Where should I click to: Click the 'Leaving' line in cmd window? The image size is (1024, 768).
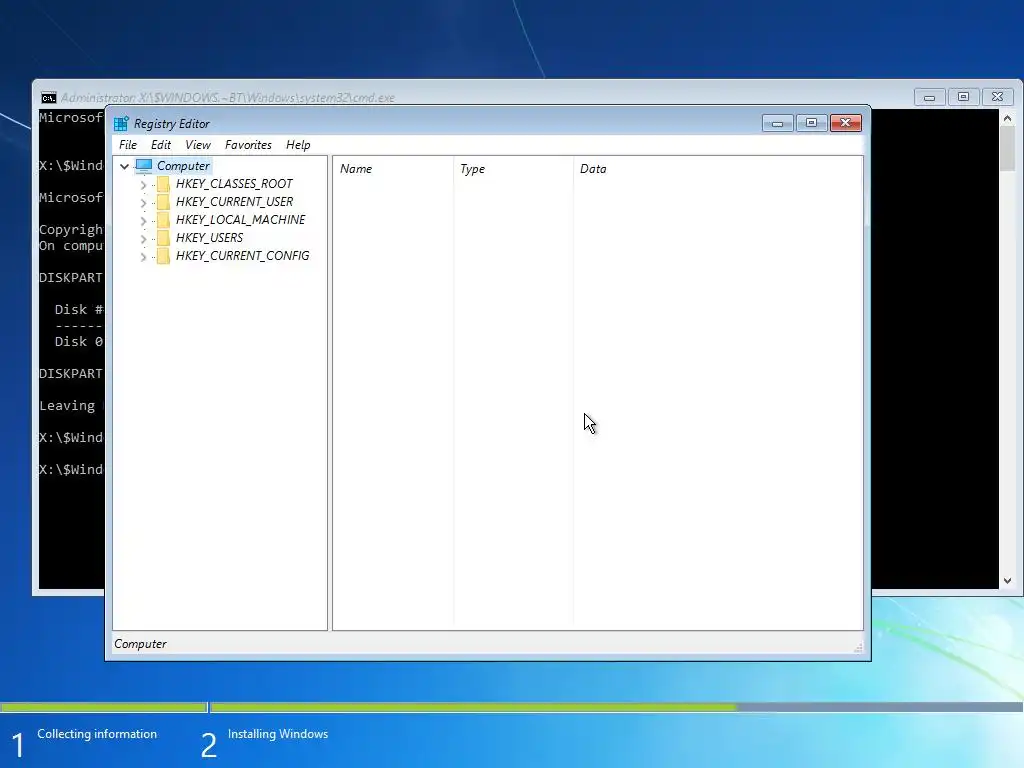[x=67, y=406]
